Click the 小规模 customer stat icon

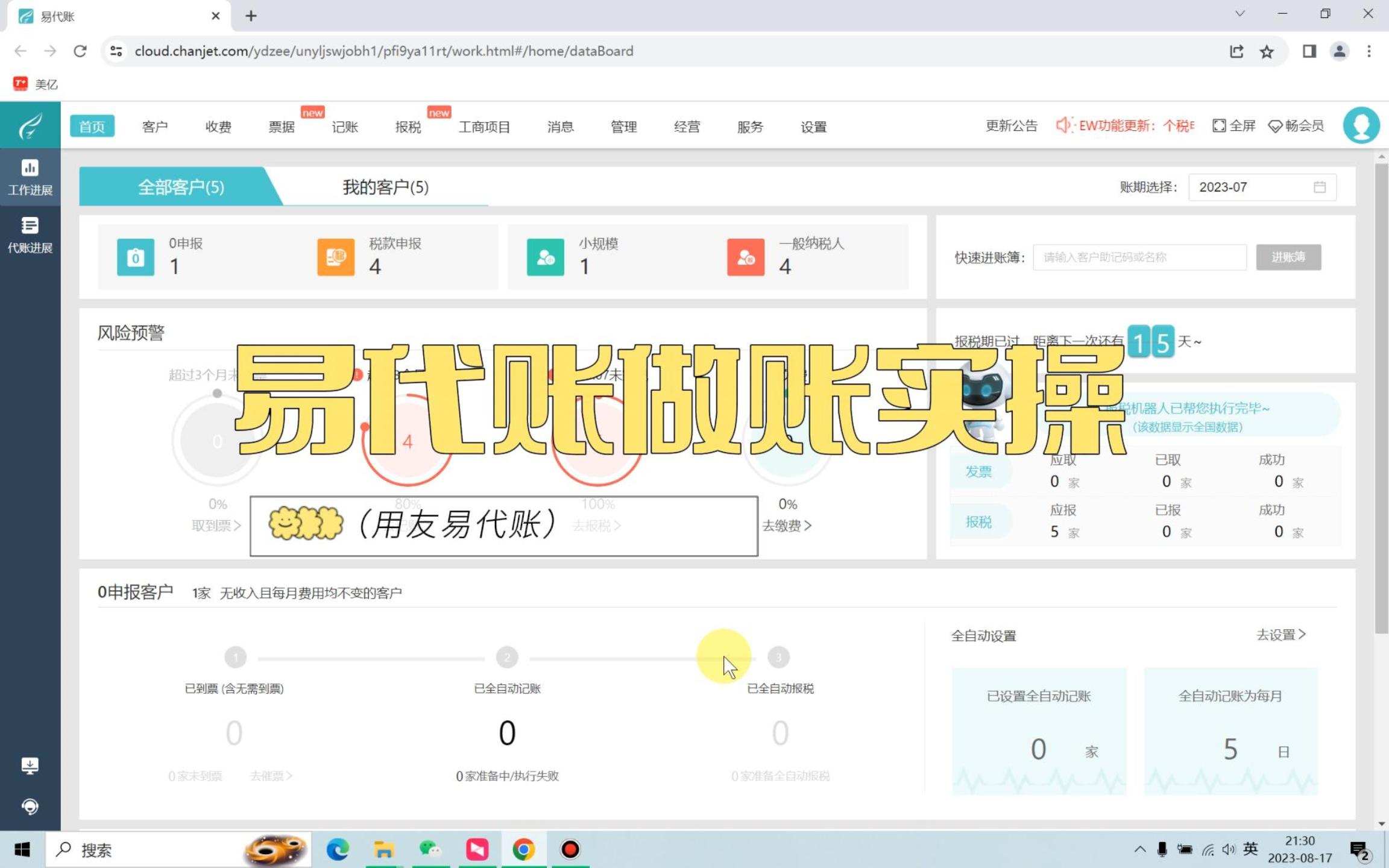(544, 257)
